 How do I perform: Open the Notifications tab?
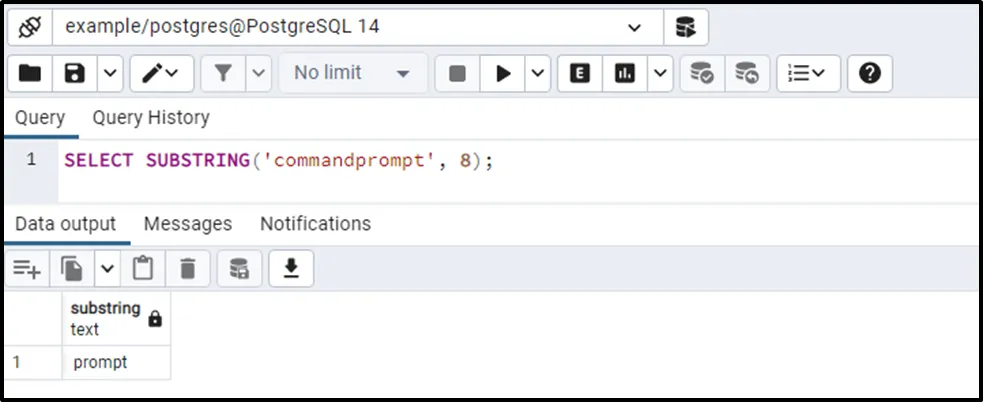(315, 223)
